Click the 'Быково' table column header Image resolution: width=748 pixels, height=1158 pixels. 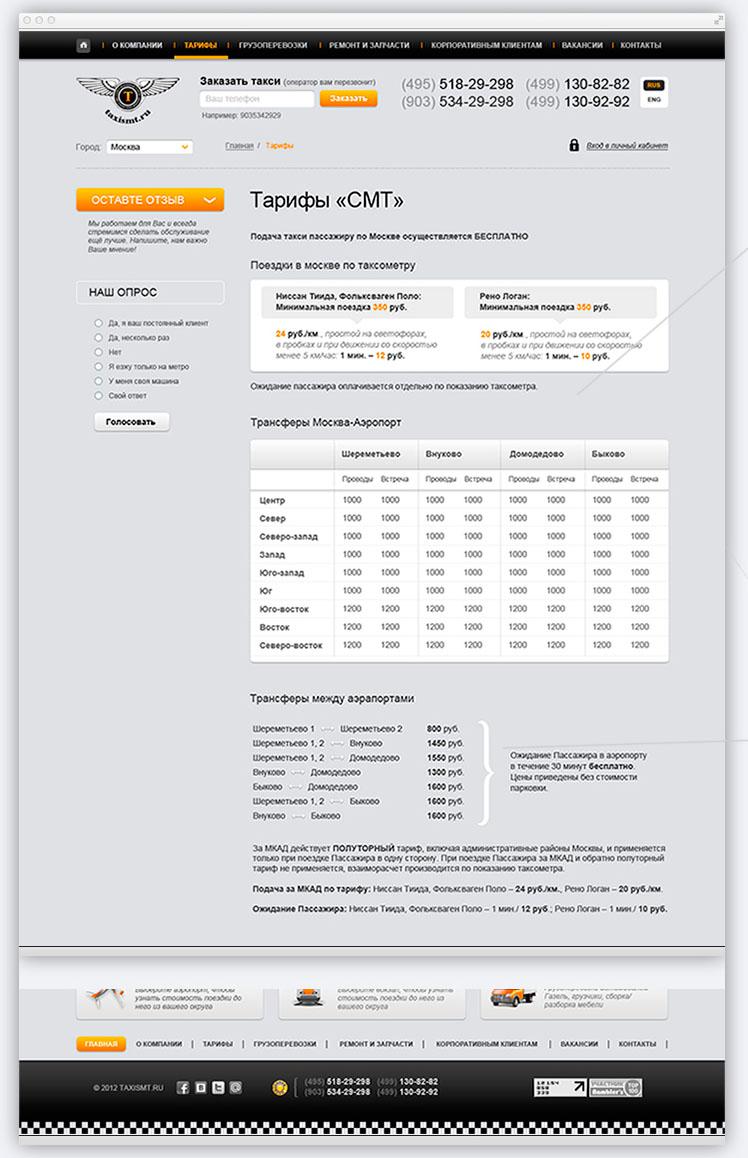[x=608, y=454]
